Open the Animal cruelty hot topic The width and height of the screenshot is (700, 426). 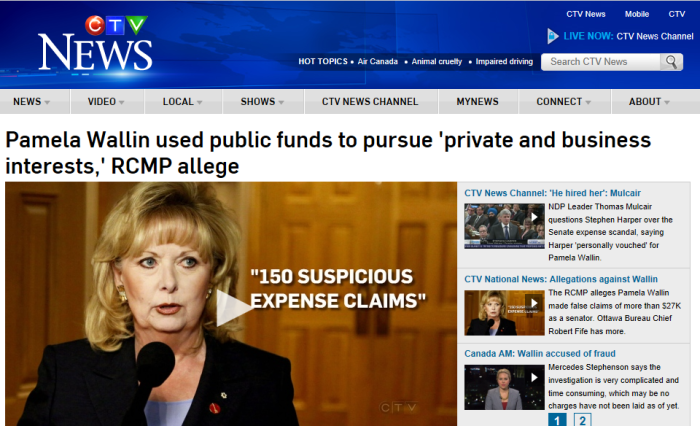pos(437,62)
